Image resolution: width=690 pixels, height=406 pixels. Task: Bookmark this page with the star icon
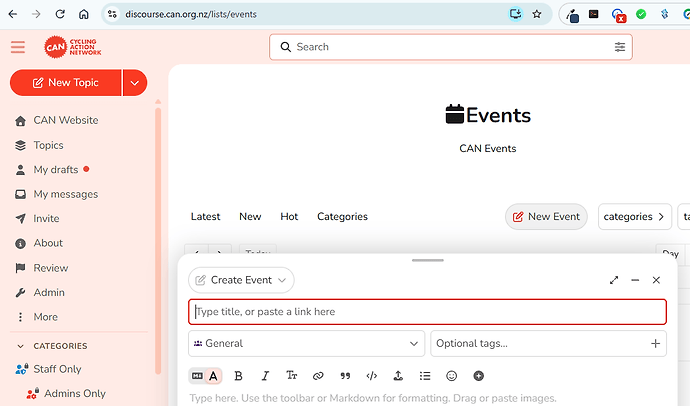pyautogui.click(x=537, y=14)
